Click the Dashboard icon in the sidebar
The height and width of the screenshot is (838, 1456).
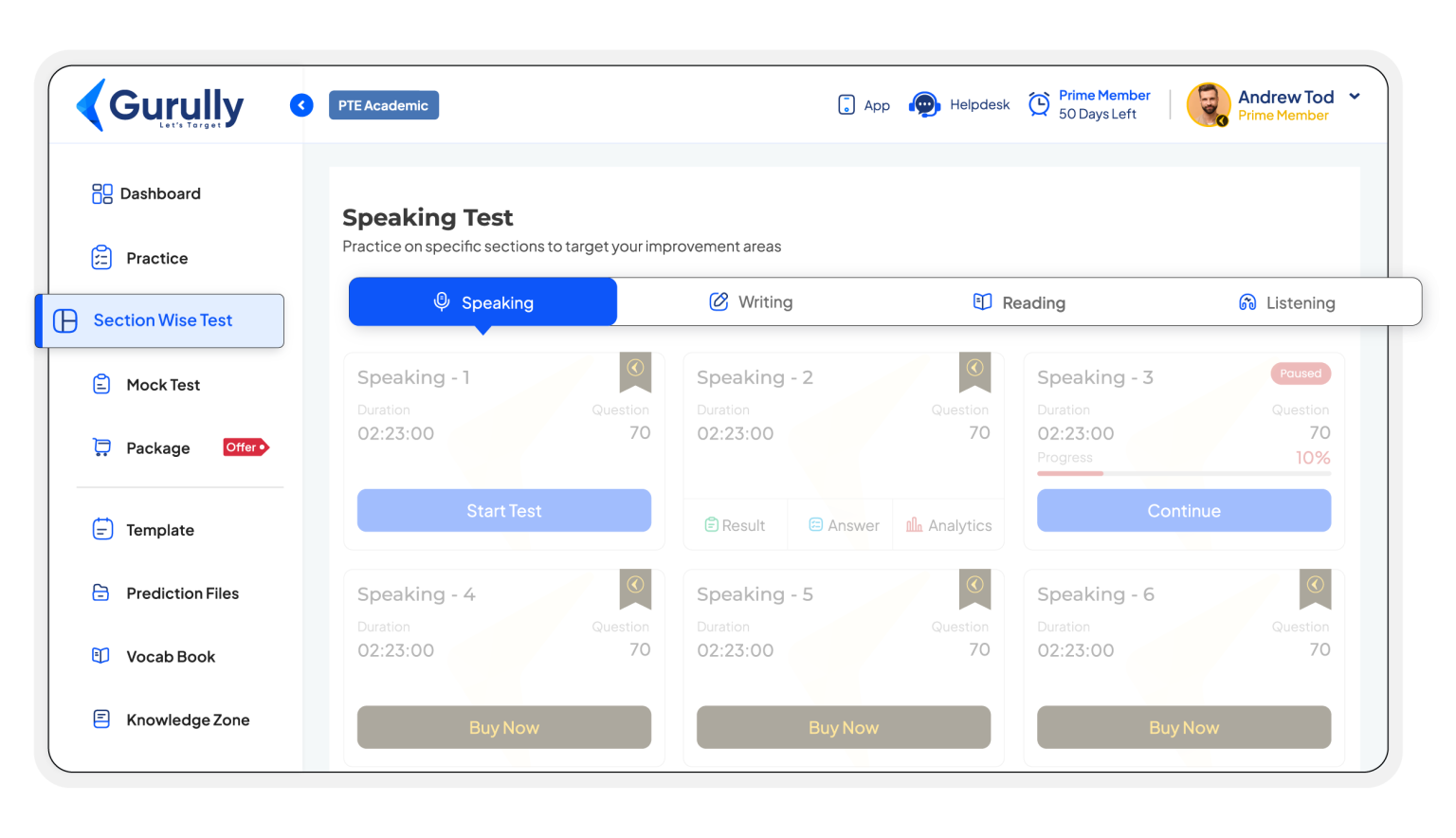click(x=102, y=193)
